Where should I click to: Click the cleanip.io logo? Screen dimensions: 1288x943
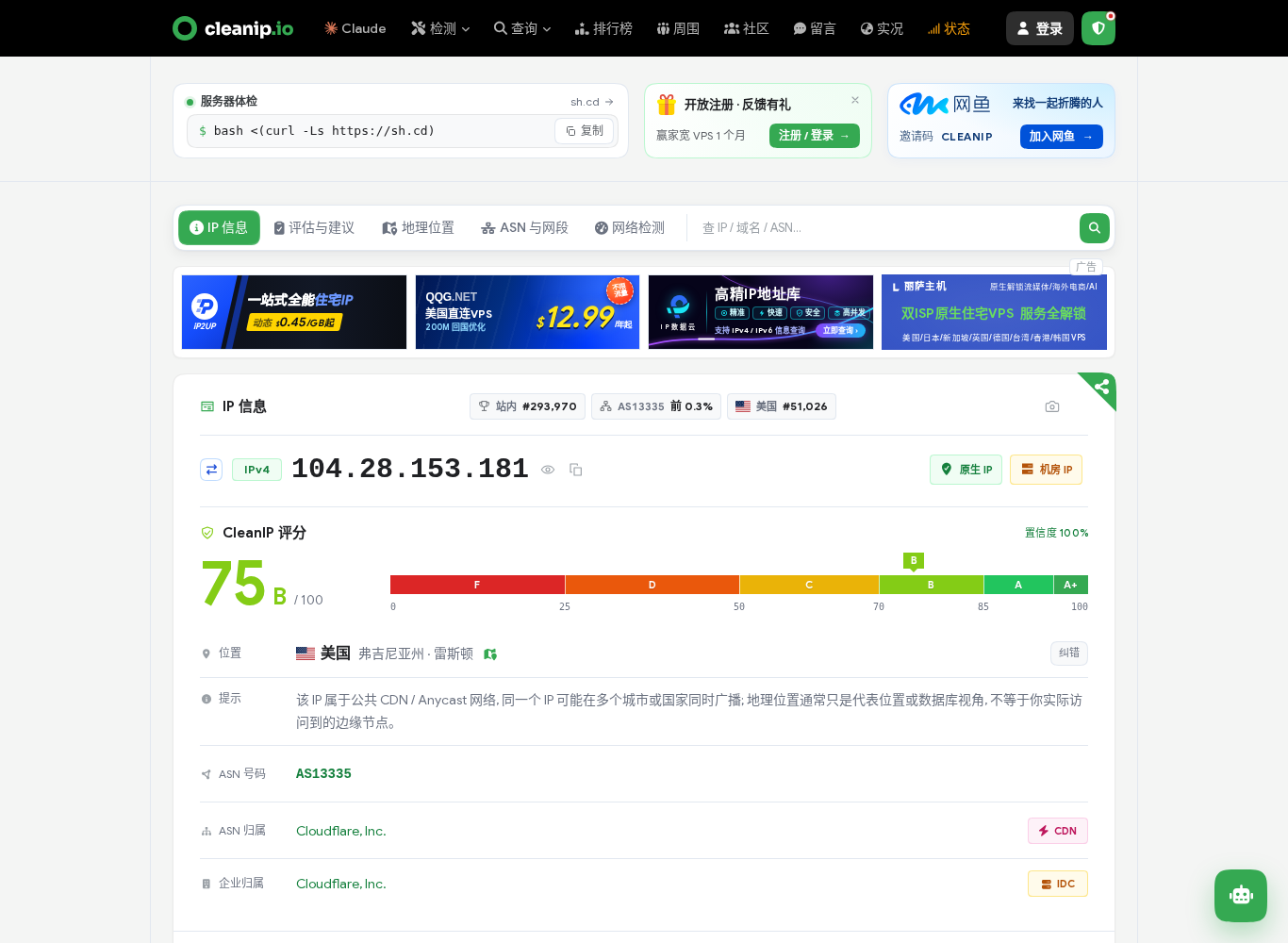point(233,28)
